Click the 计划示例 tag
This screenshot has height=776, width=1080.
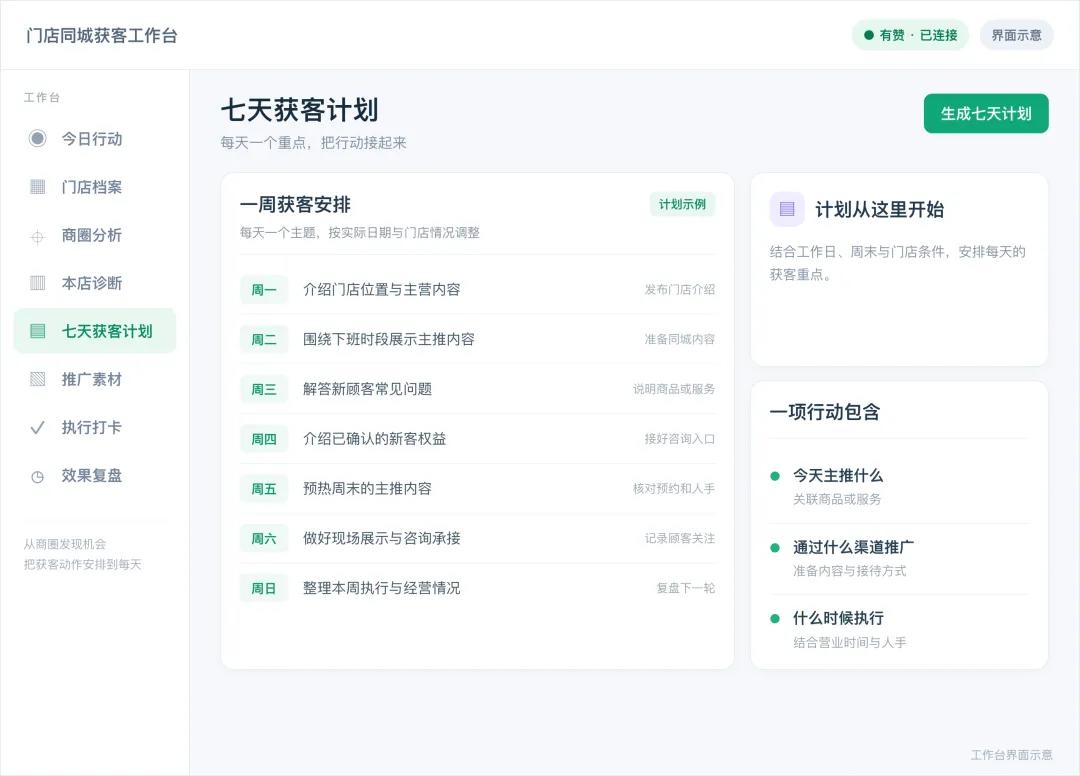682,205
